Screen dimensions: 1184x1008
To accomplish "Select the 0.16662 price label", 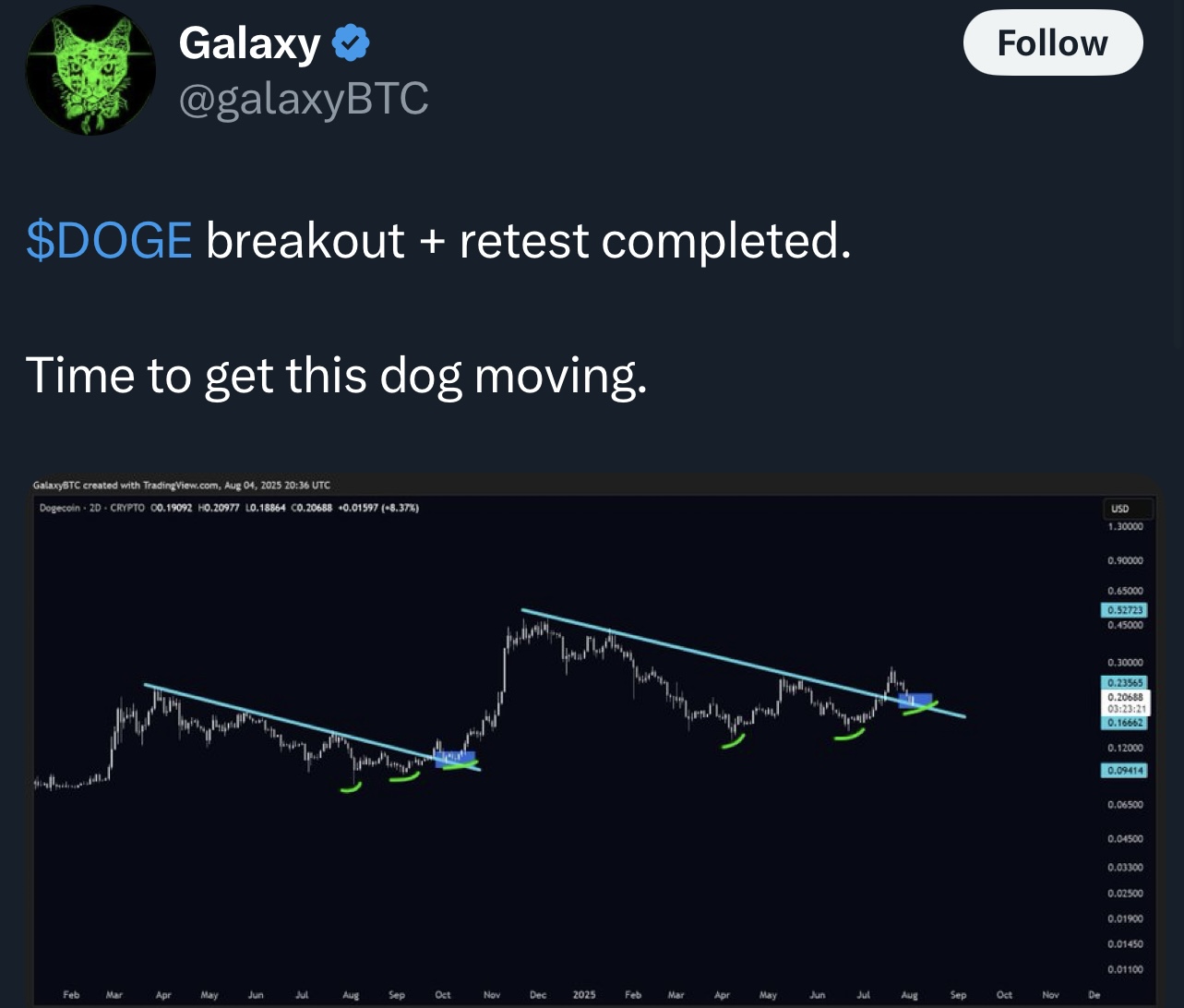I will click(1123, 723).
